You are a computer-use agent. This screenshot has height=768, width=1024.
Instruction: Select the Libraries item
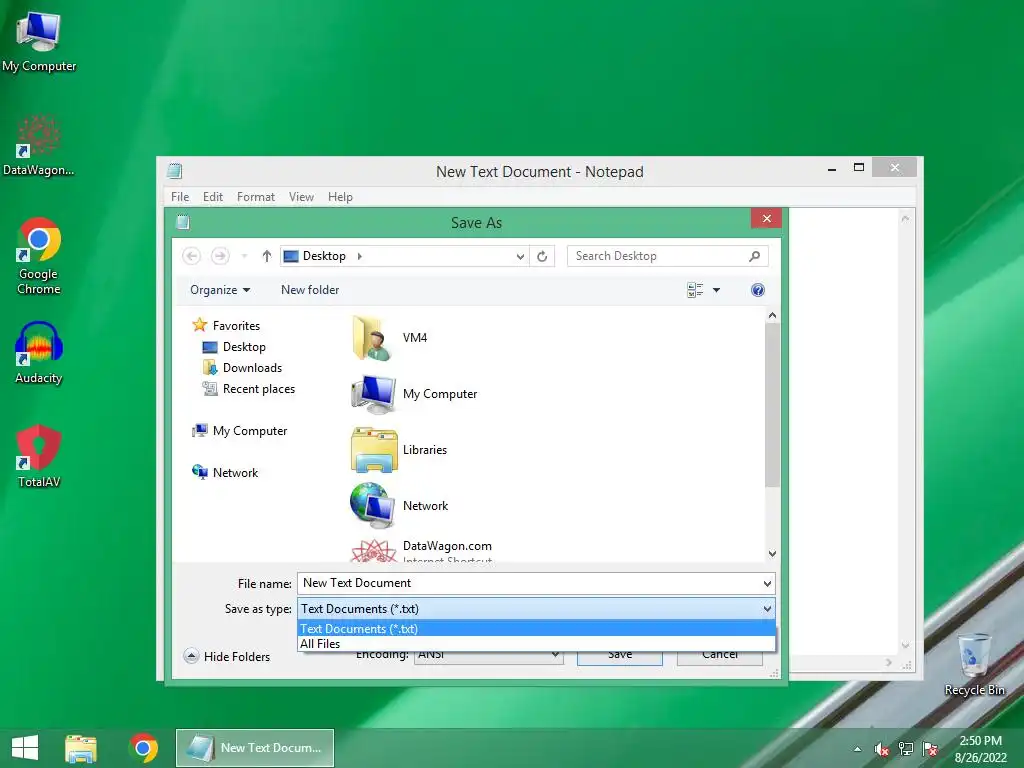point(399,450)
